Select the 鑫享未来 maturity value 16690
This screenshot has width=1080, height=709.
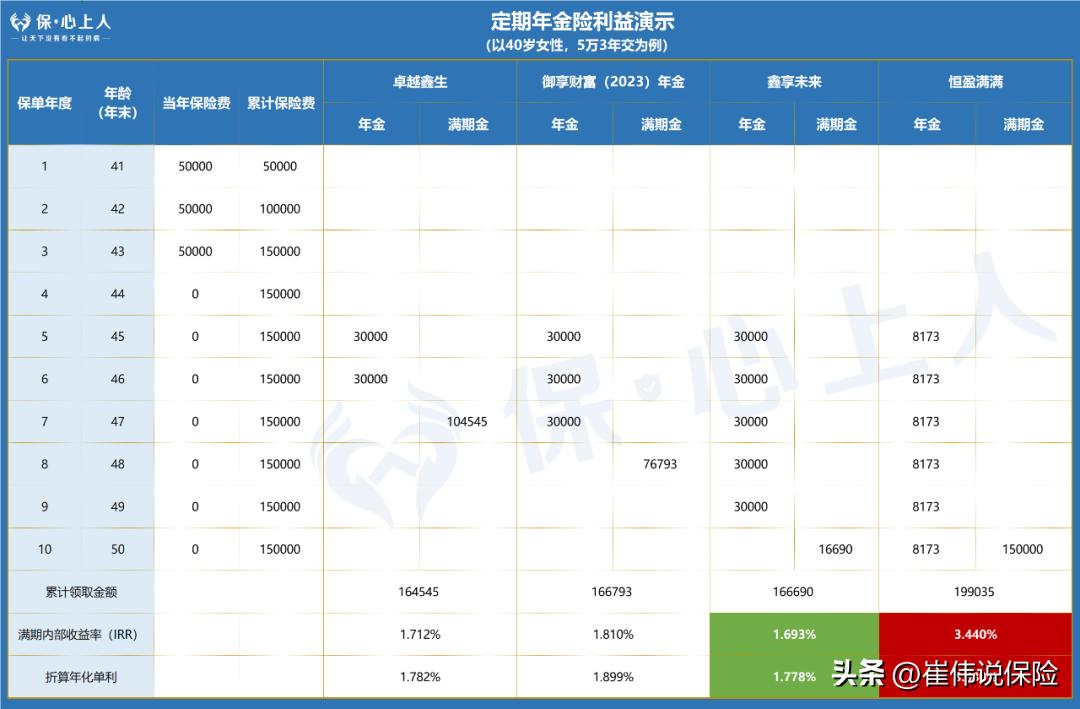point(835,550)
